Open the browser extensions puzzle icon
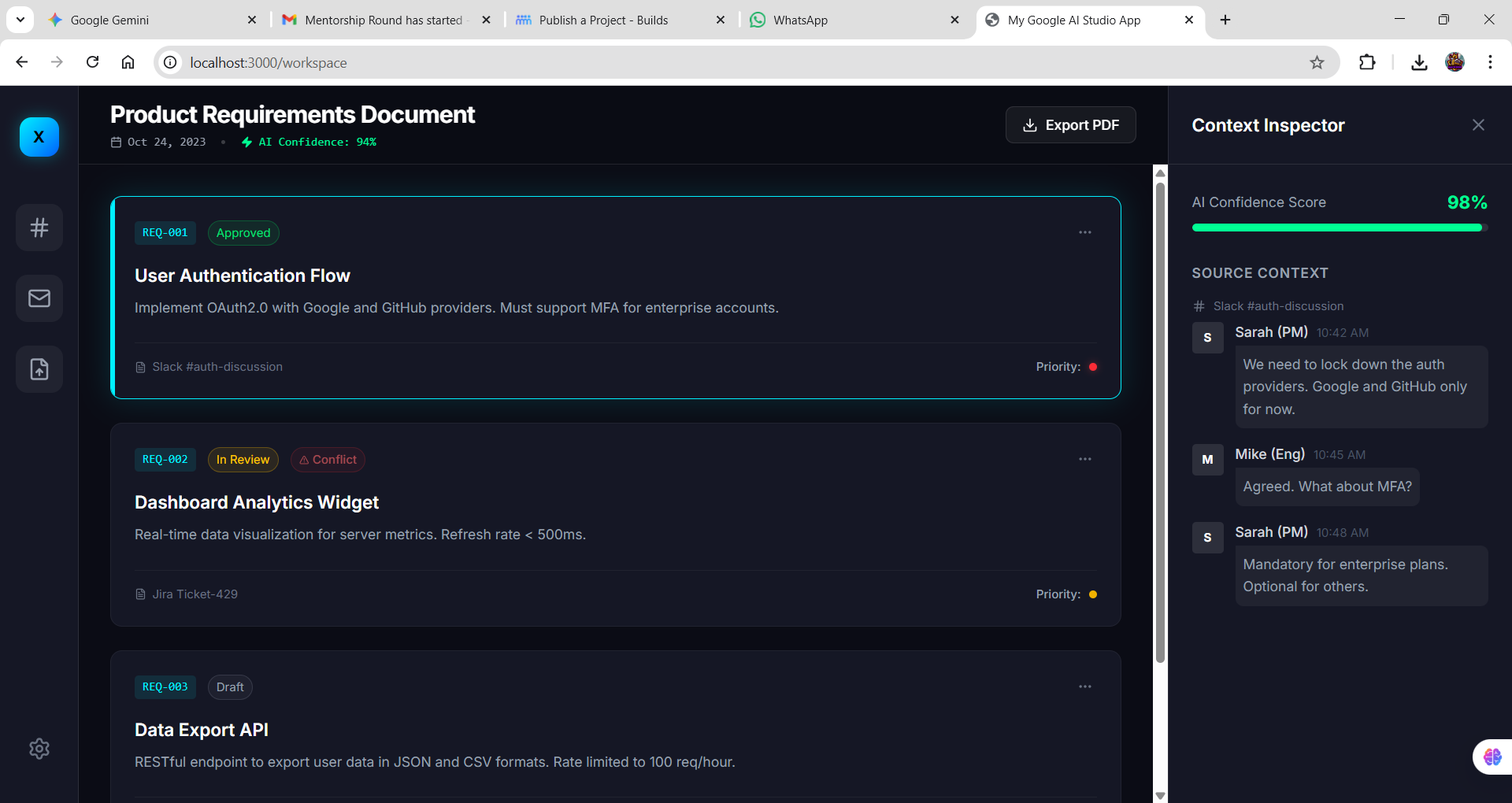Screen dimensions: 1512x803 tap(1367, 62)
